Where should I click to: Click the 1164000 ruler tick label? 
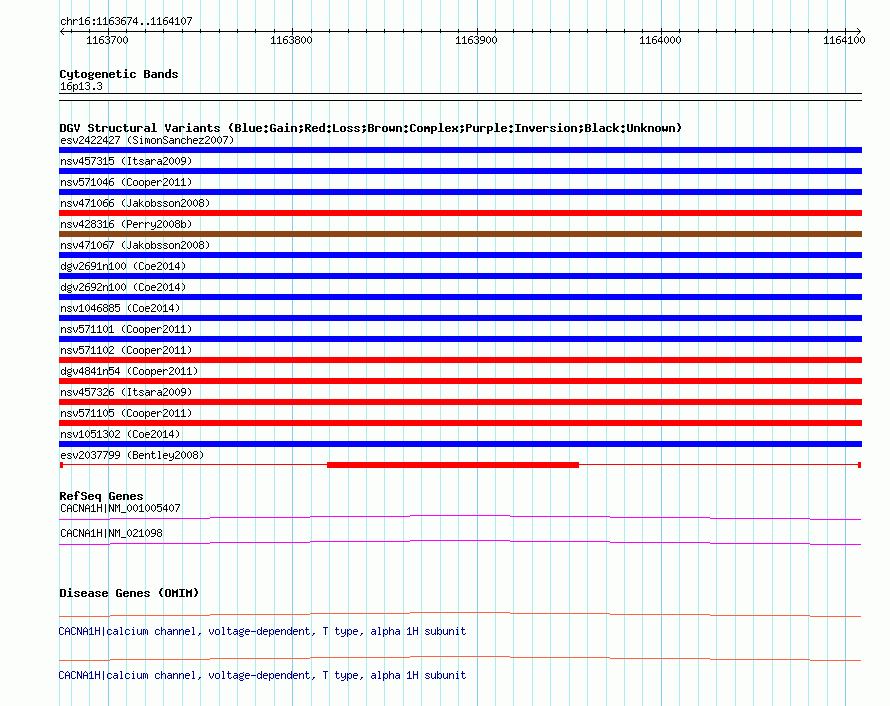coord(660,40)
